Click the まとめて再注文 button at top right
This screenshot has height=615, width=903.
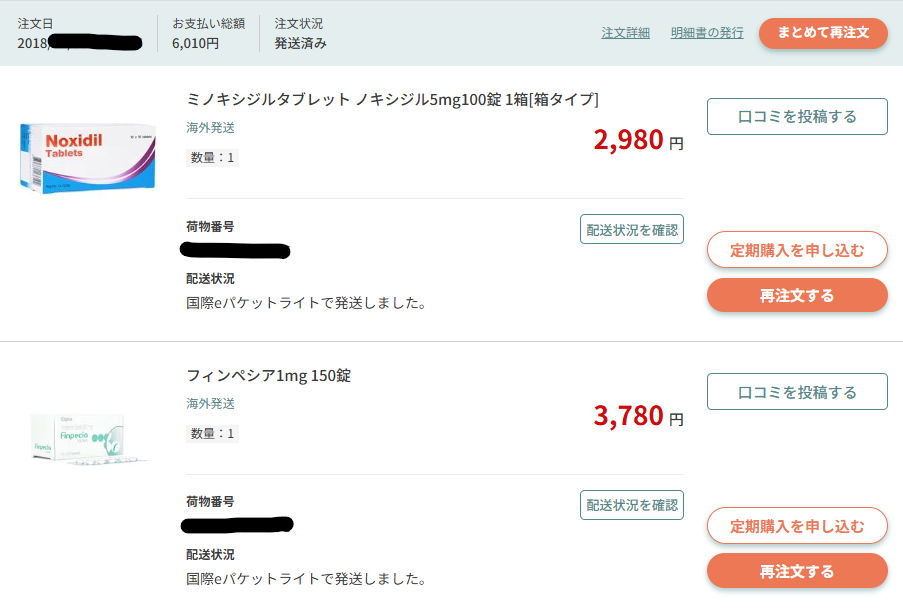[822, 33]
